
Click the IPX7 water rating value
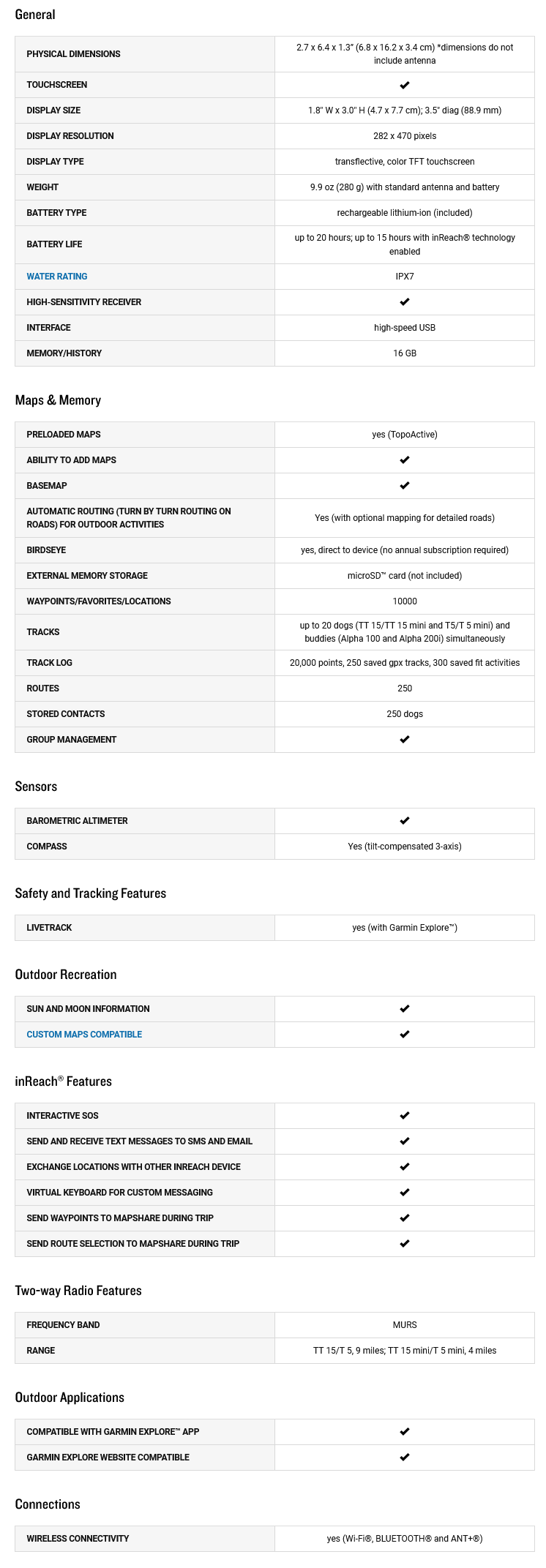pos(405,277)
